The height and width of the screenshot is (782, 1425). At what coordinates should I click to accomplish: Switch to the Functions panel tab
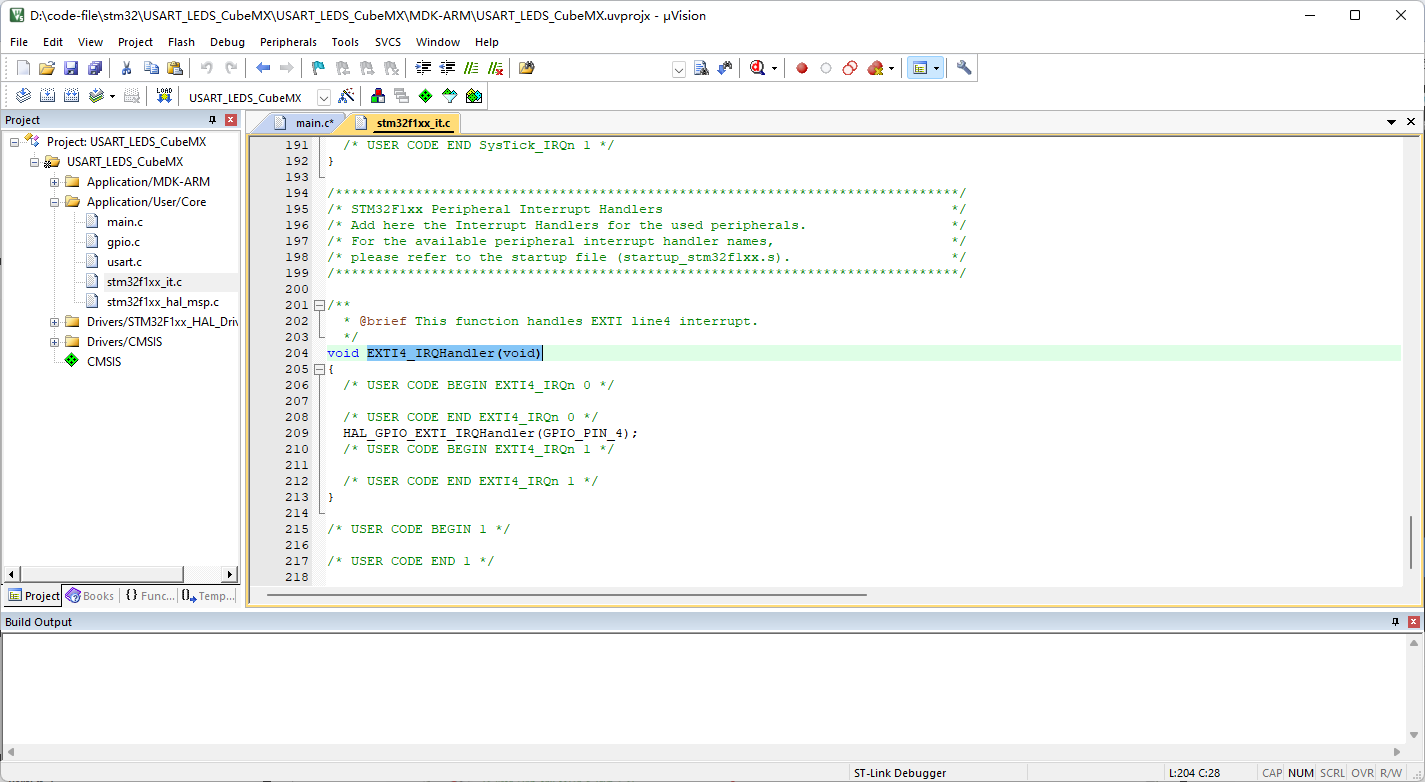tap(150, 596)
